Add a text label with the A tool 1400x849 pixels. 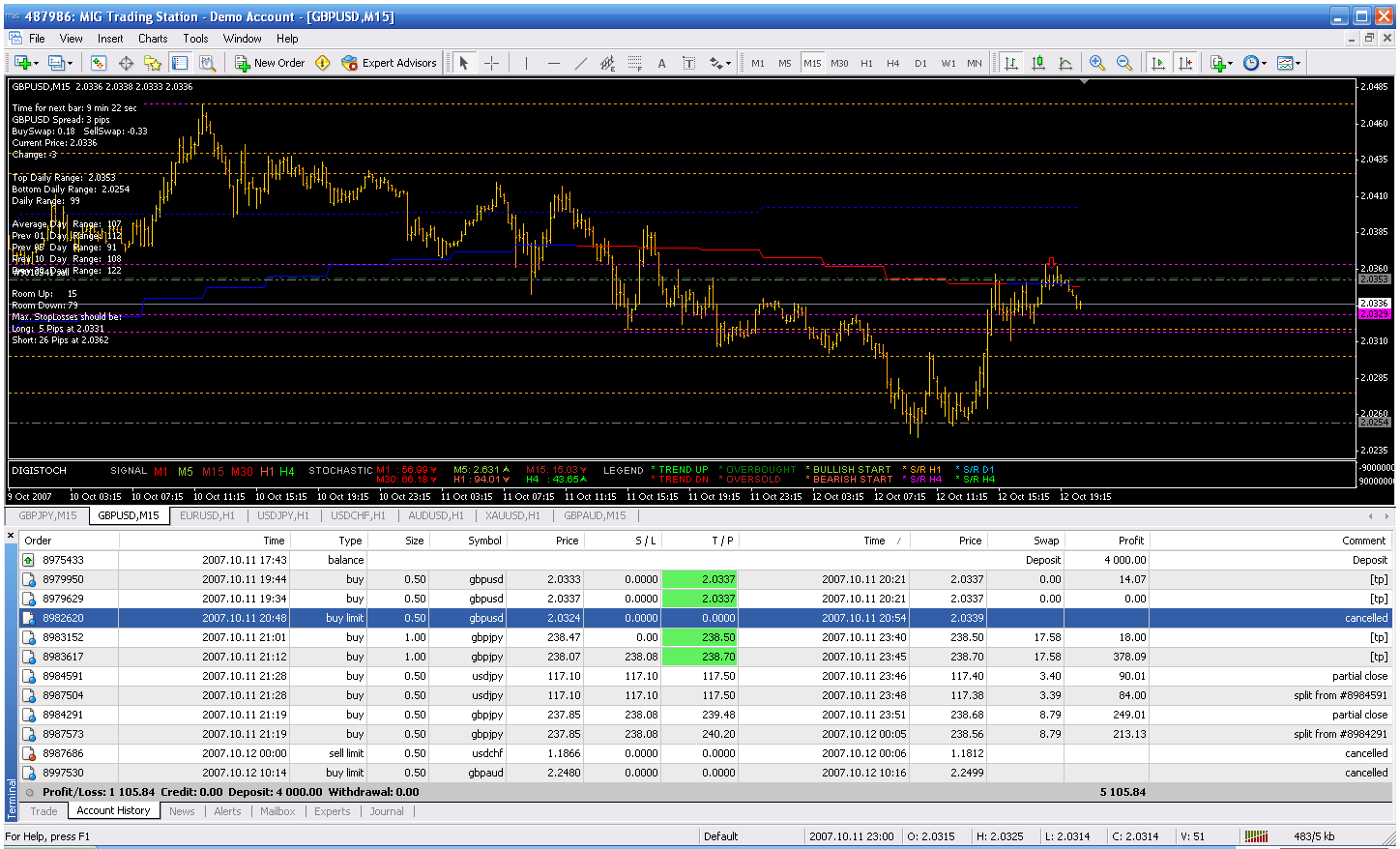661,63
